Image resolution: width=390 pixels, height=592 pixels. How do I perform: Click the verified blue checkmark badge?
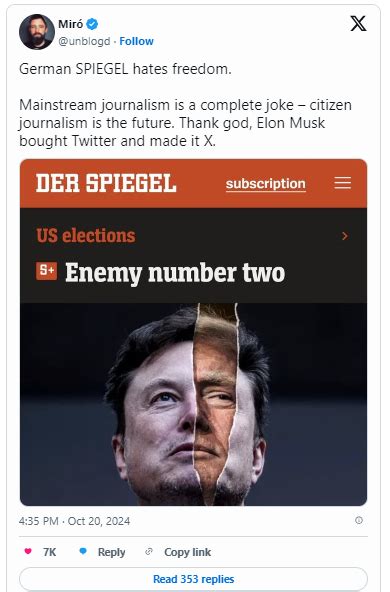click(92, 24)
